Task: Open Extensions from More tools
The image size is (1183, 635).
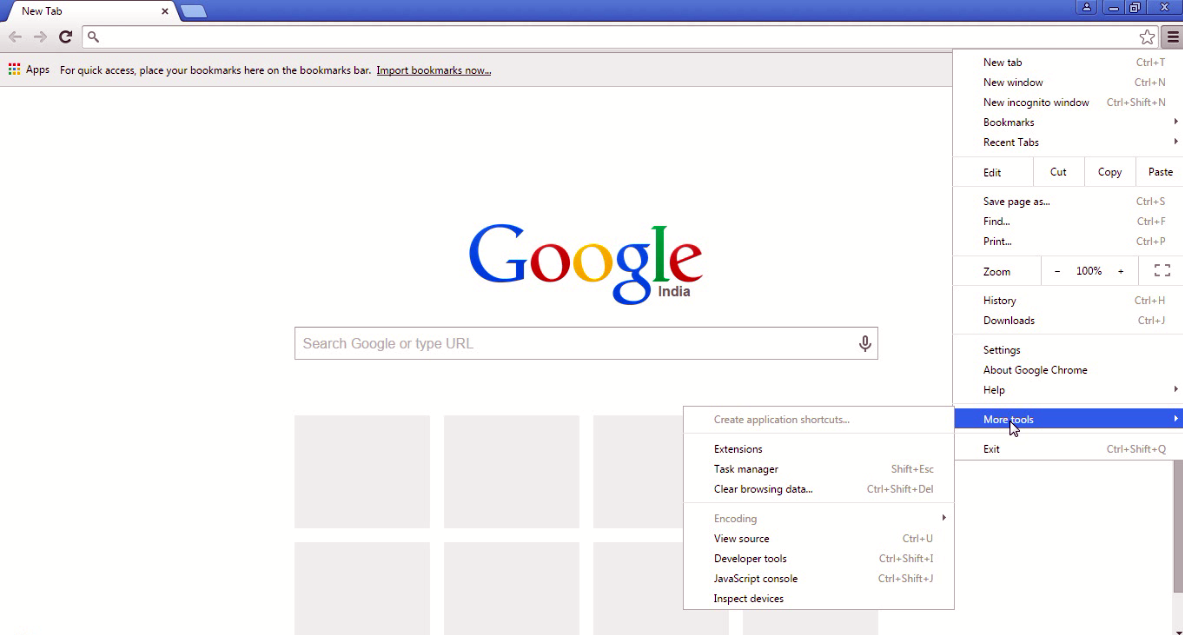Action: pyautogui.click(x=819, y=449)
